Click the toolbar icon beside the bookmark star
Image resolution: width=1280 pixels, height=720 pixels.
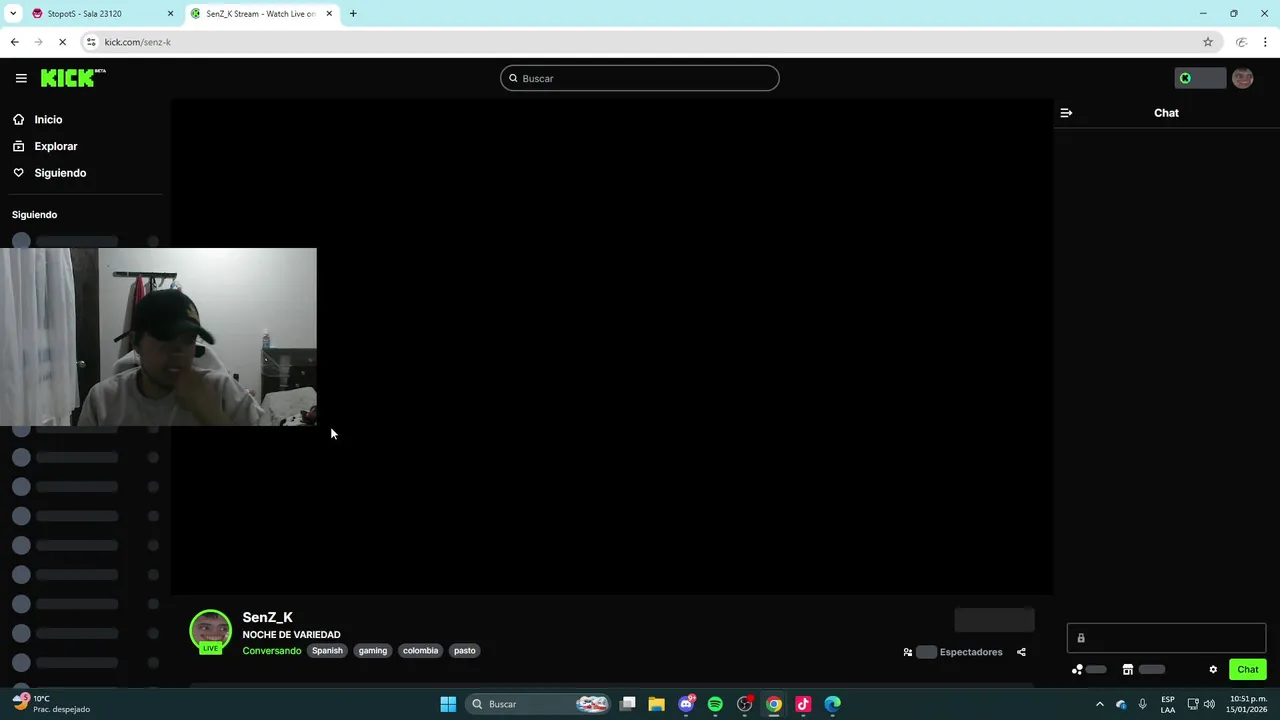pos(1241,42)
